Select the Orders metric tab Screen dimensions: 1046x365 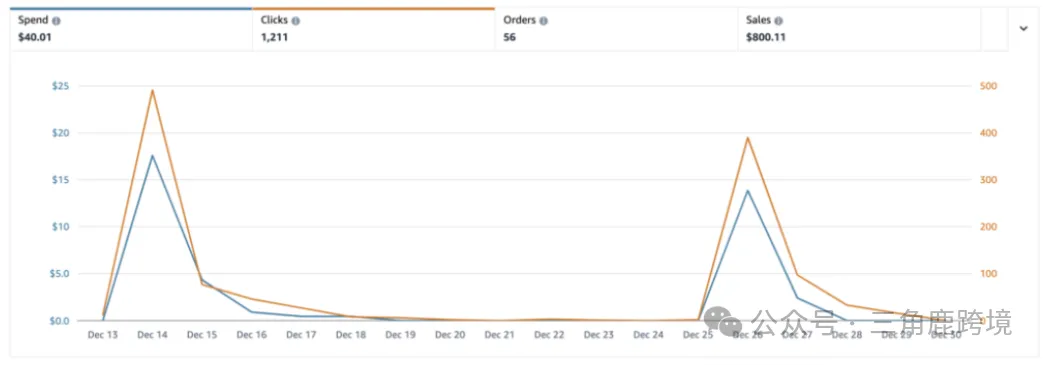[616, 29]
